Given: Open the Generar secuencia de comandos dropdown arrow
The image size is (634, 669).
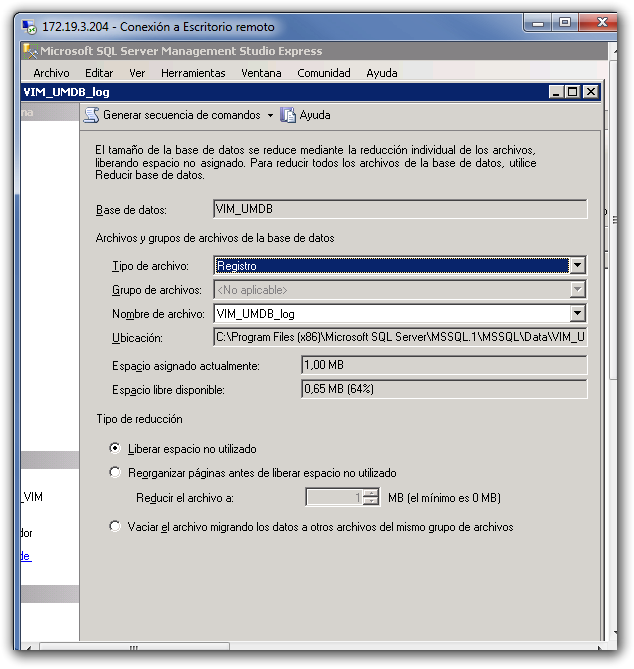Looking at the screenshot, I should point(270,115).
